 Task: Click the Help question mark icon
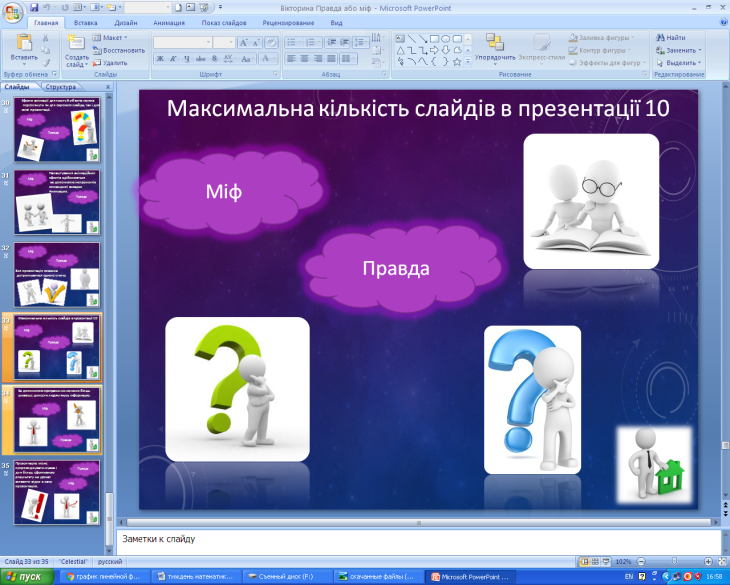point(720,21)
